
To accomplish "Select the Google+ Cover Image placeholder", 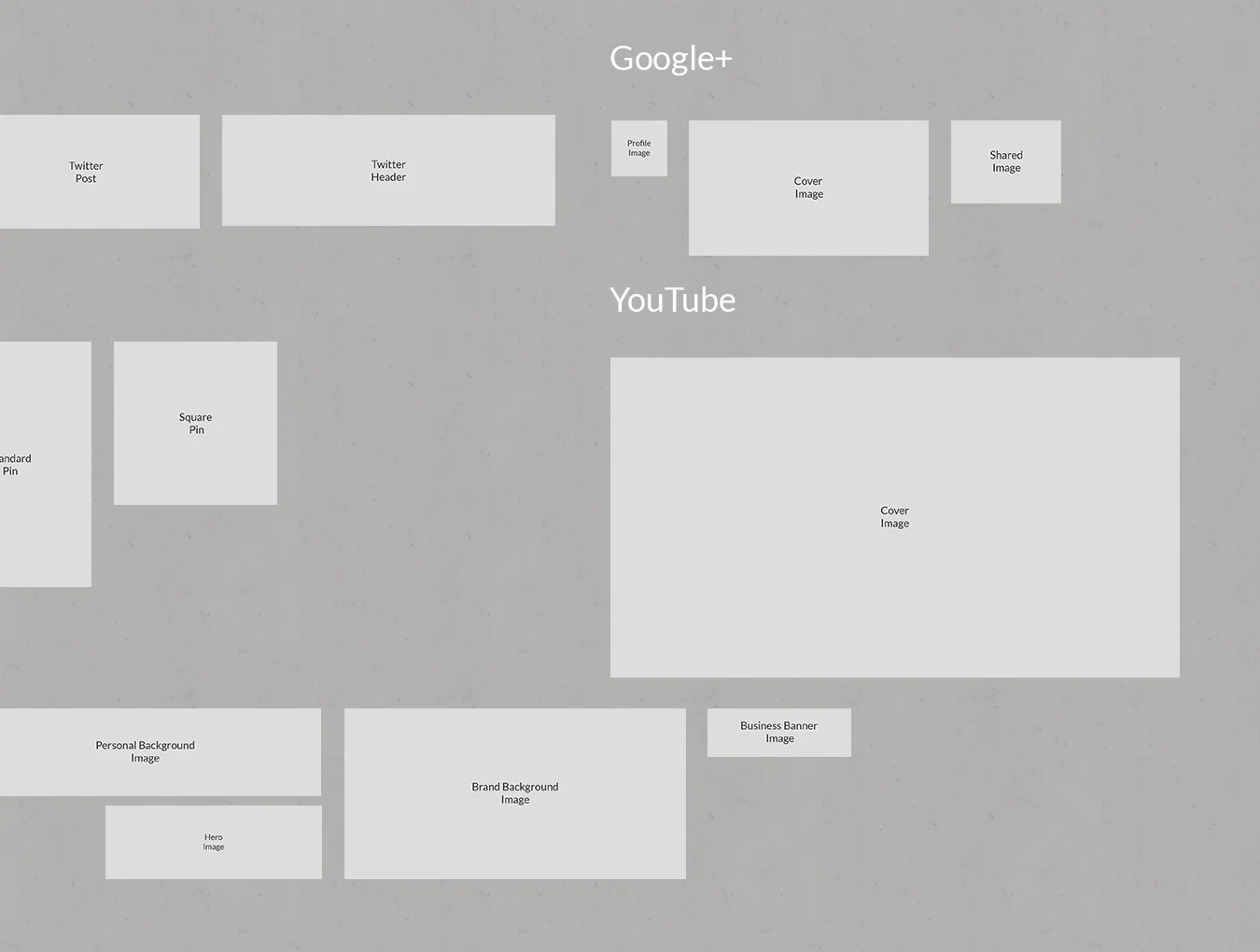I will click(x=808, y=188).
